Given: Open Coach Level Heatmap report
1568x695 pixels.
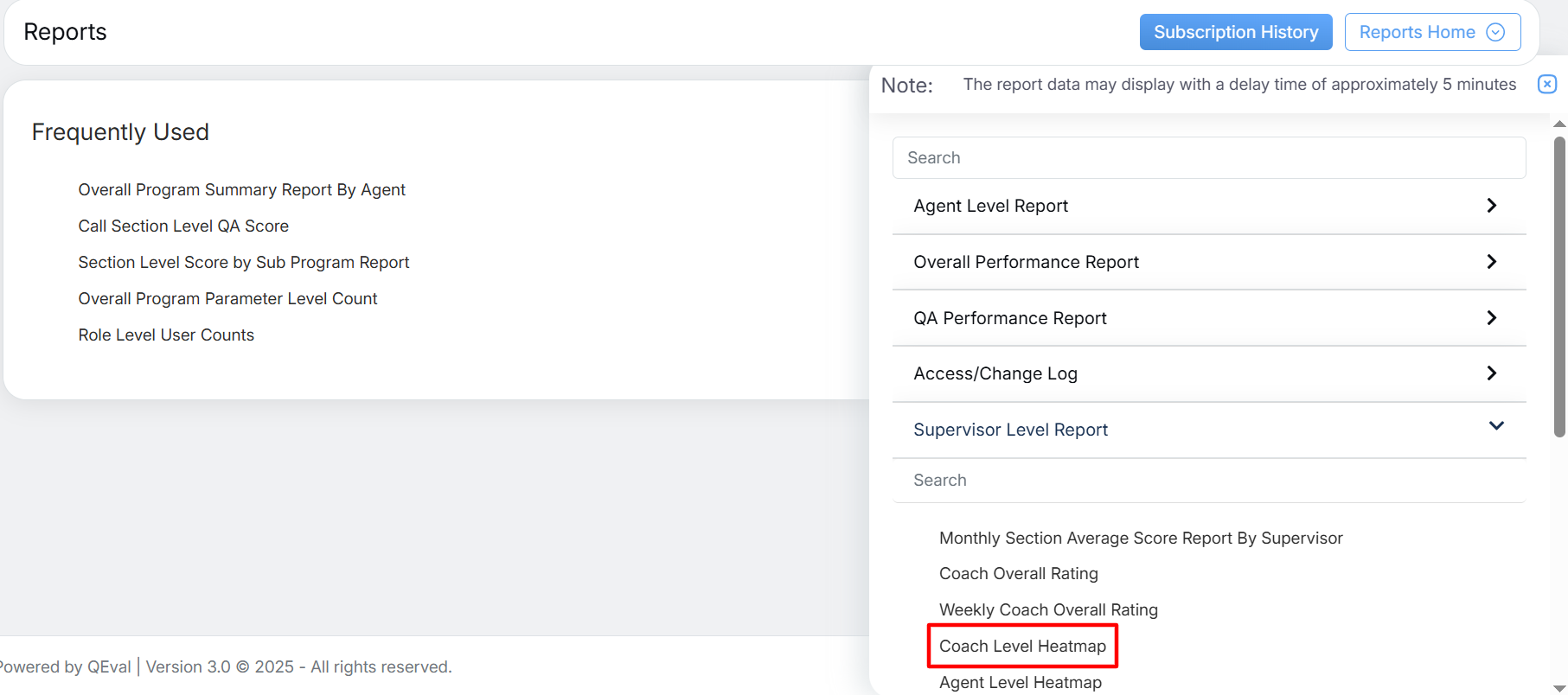Looking at the screenshot, I should [x=1022, y=647].
